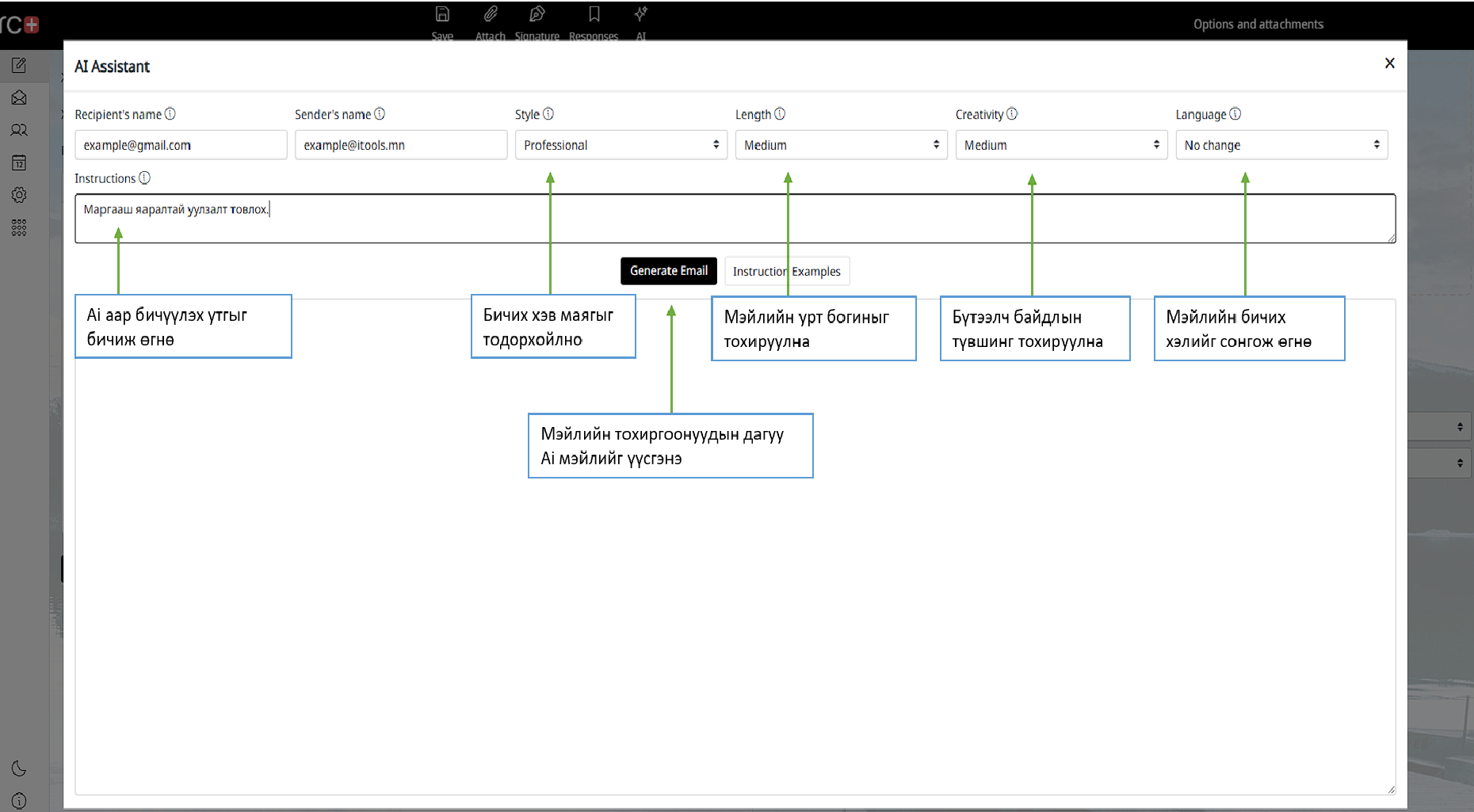
Task: Click the Save icon in the toolbar
Action: click(442, 14)
